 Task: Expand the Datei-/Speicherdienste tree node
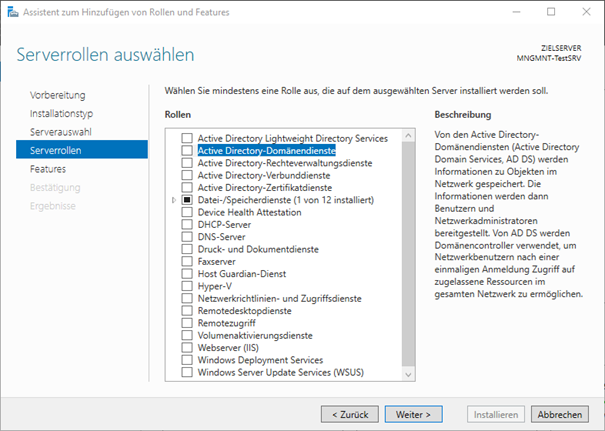pyautogui.click(x=173, y=199)
